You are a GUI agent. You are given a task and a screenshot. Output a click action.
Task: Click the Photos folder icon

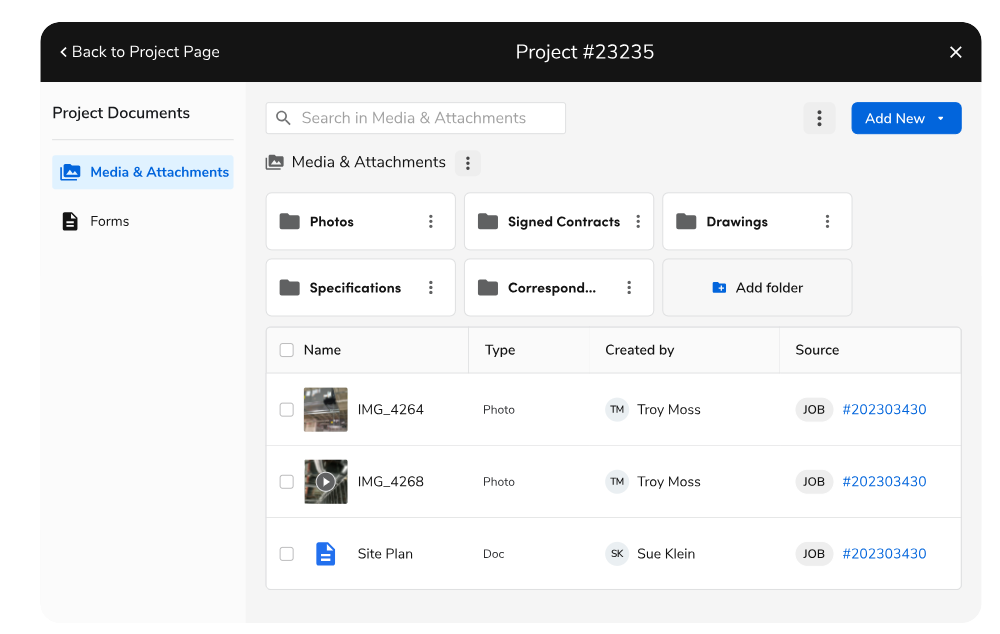287,221
